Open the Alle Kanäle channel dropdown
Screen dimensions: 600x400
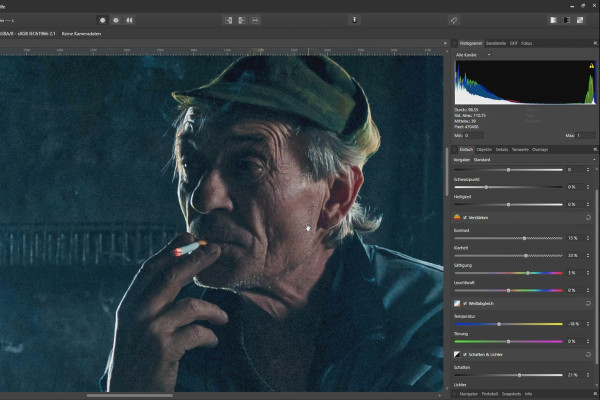(473, 55)
